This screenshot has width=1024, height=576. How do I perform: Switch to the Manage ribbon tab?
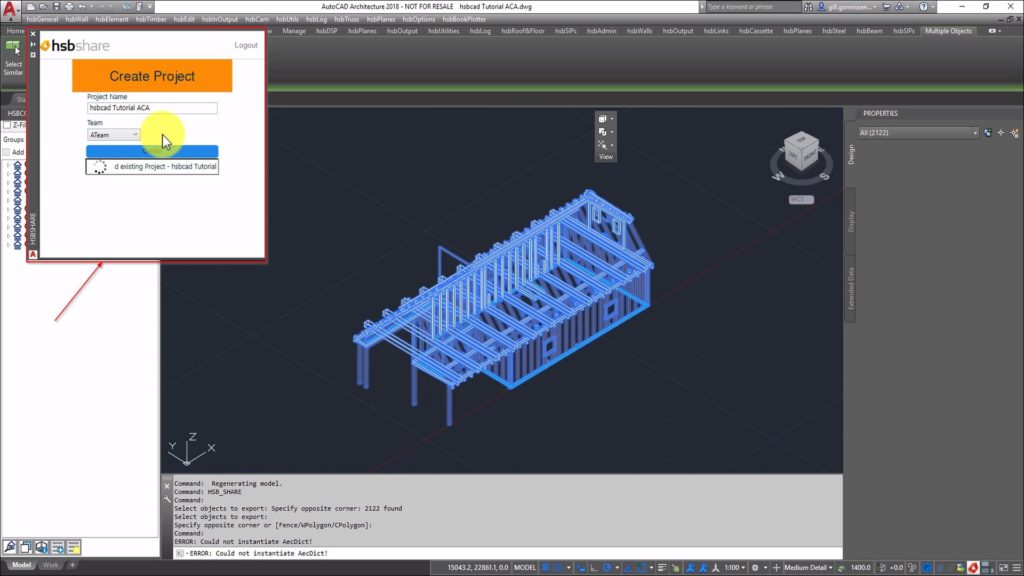point(294,31)
